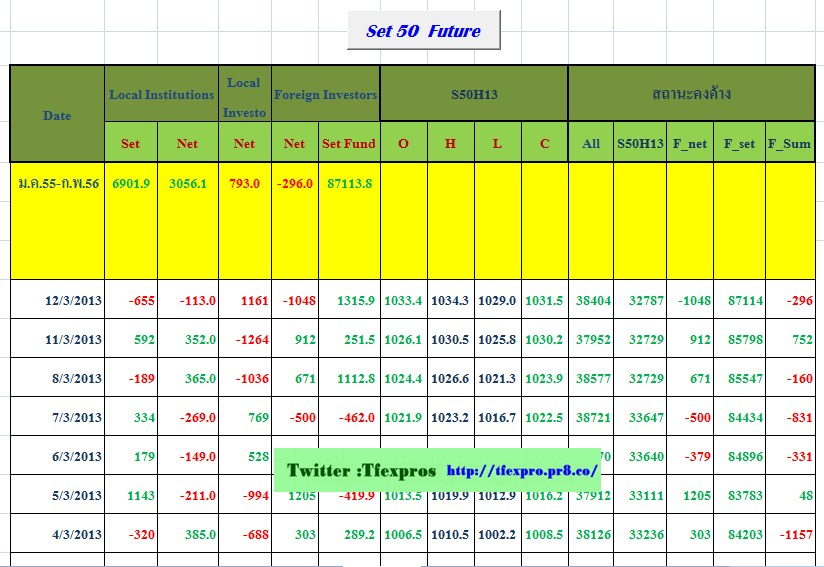Click the สถานะคงค้าง header cell

[690, 95]
